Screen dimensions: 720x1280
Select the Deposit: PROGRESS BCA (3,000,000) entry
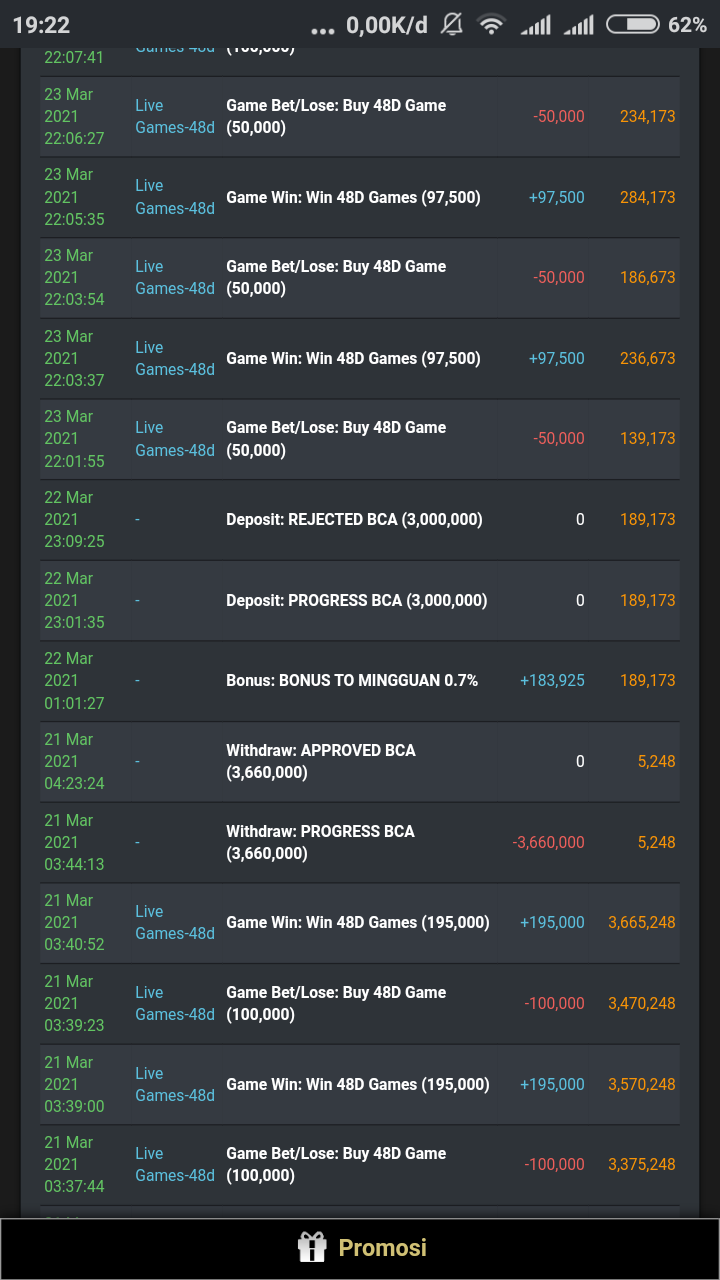click(x=356, y=600)
